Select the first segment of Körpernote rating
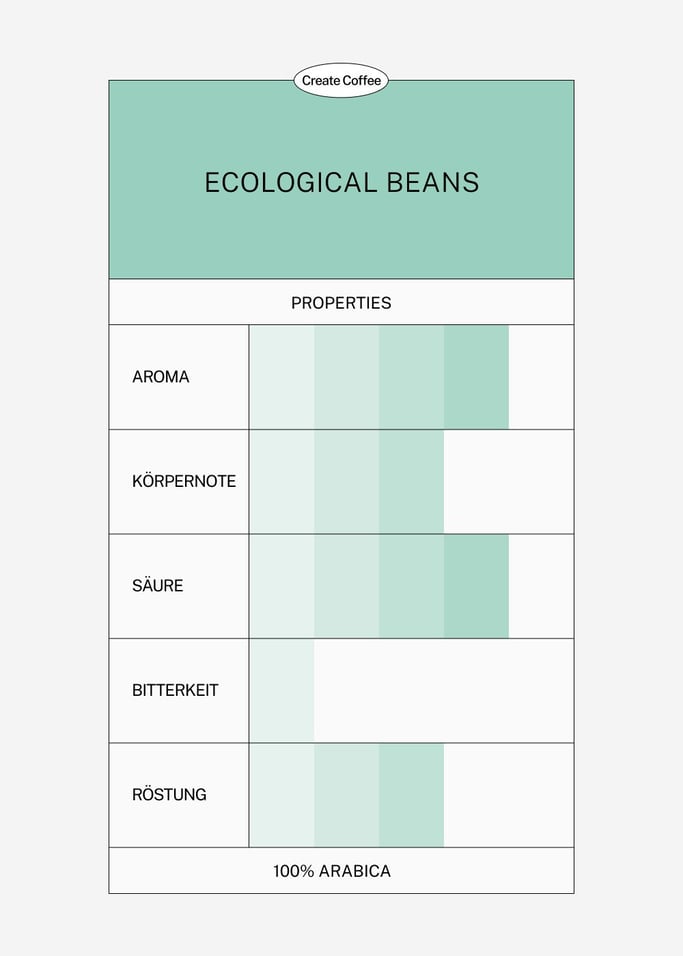The width and height of the screenshot is (683, 956). pyautogui.click(x=282, y=481)
